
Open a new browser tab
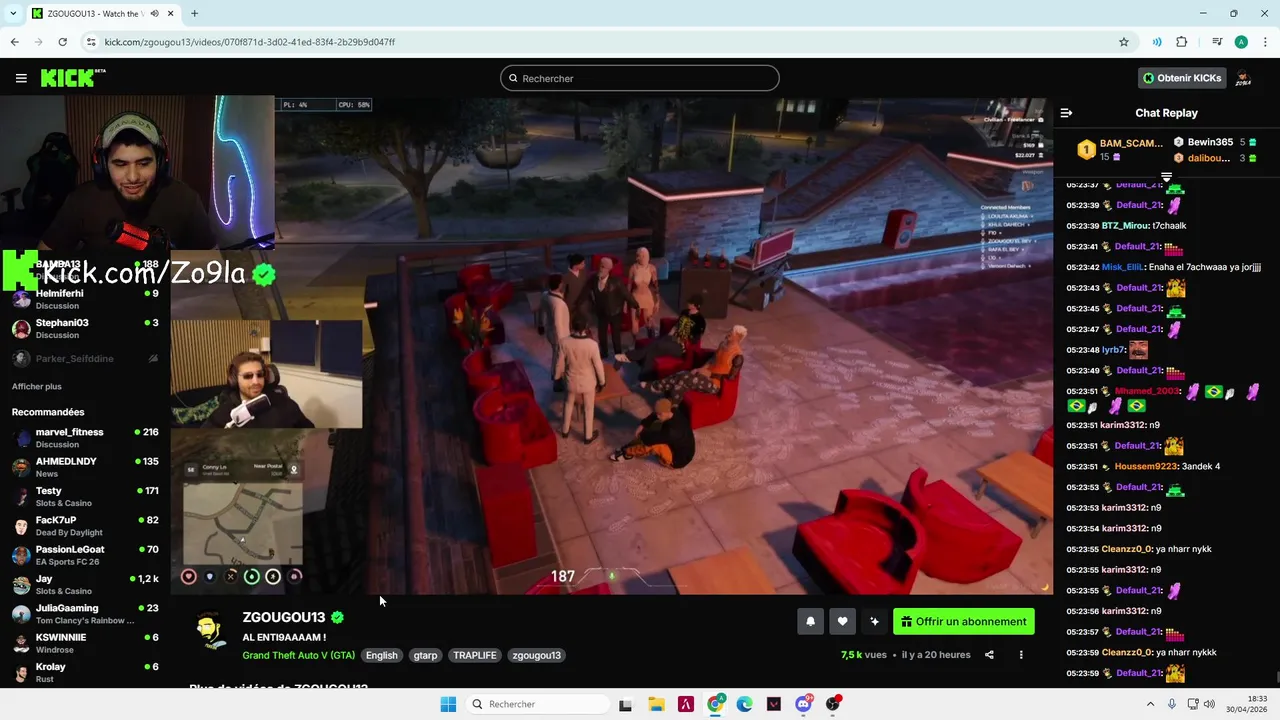194,13
